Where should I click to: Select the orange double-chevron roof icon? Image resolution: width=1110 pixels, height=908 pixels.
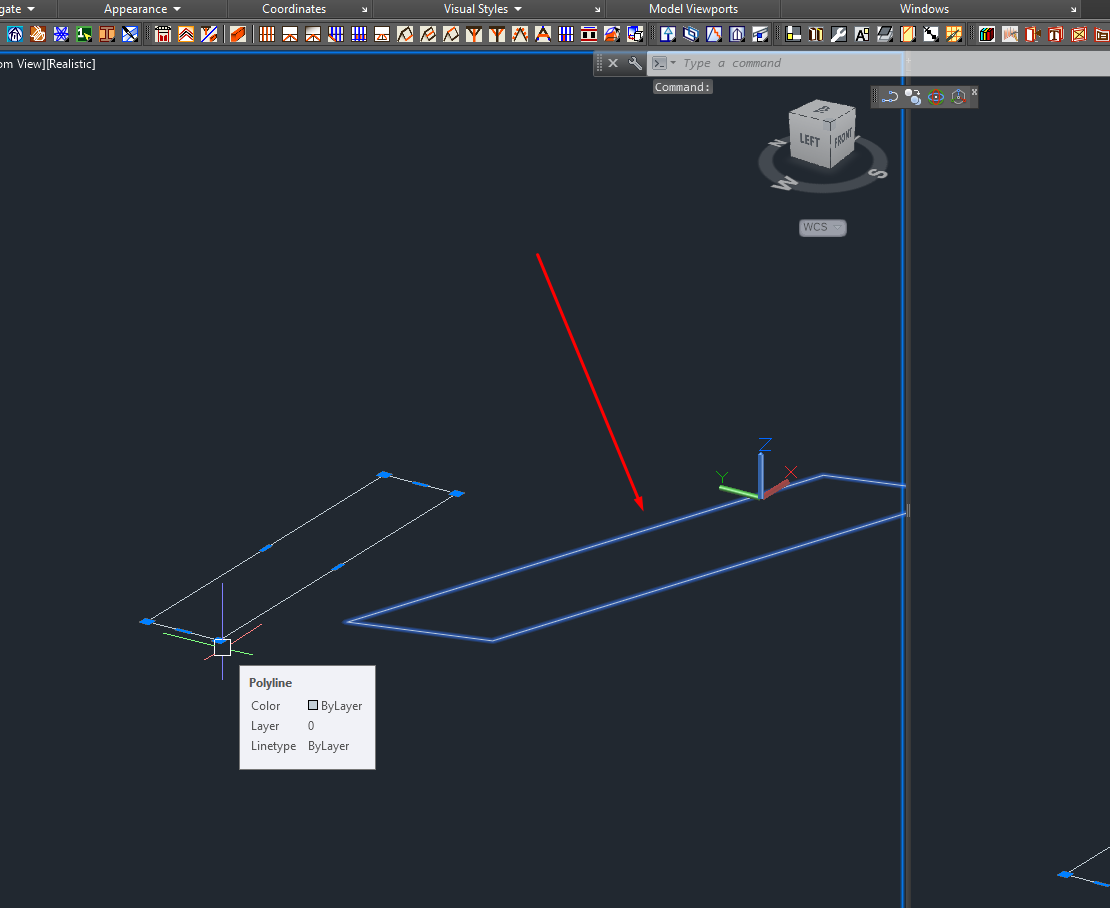[x=185, y=34]
